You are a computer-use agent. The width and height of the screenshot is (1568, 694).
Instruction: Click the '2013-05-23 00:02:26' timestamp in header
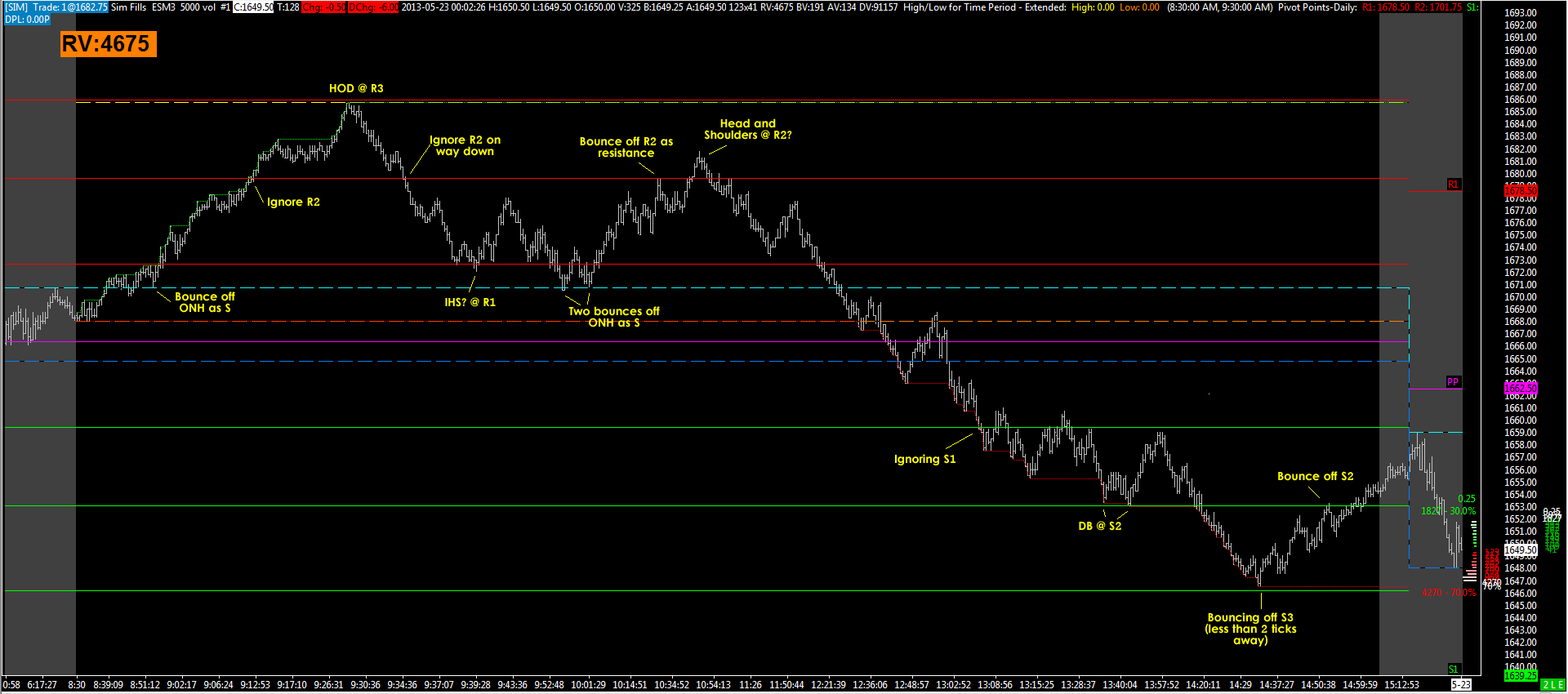click(x=443, y=7)
